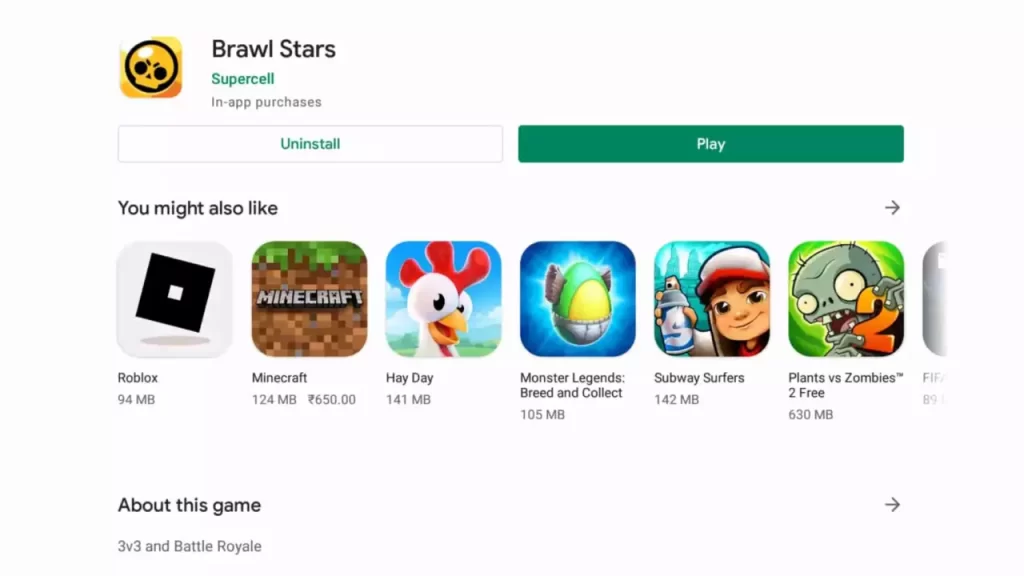Click the Monster Legends: Breed and Collect title
This screenshot has width=1024, height=576.
click(x=572, y=385)
